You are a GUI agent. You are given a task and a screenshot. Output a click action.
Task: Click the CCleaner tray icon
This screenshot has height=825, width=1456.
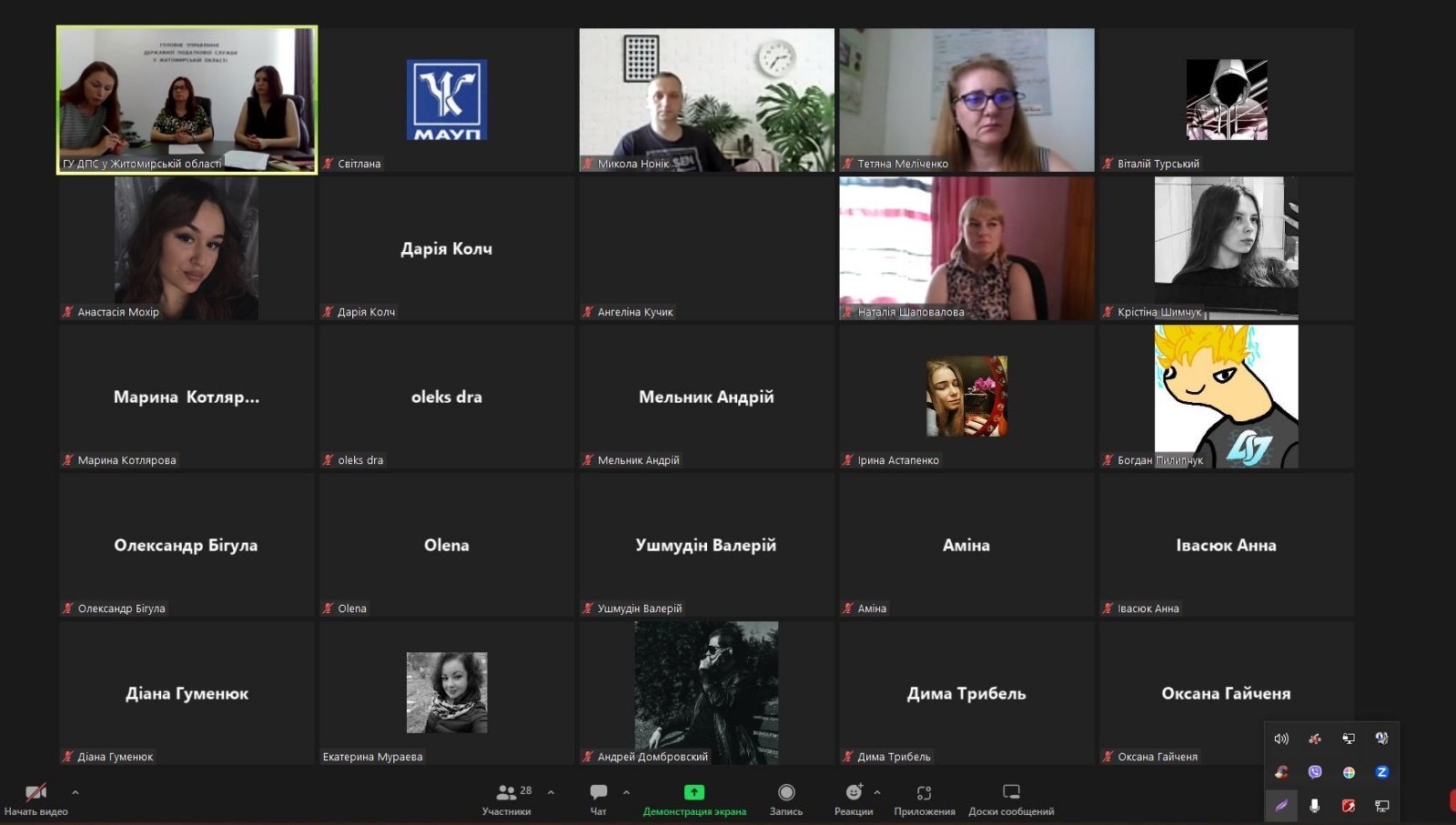click(x=1281, y=772)
